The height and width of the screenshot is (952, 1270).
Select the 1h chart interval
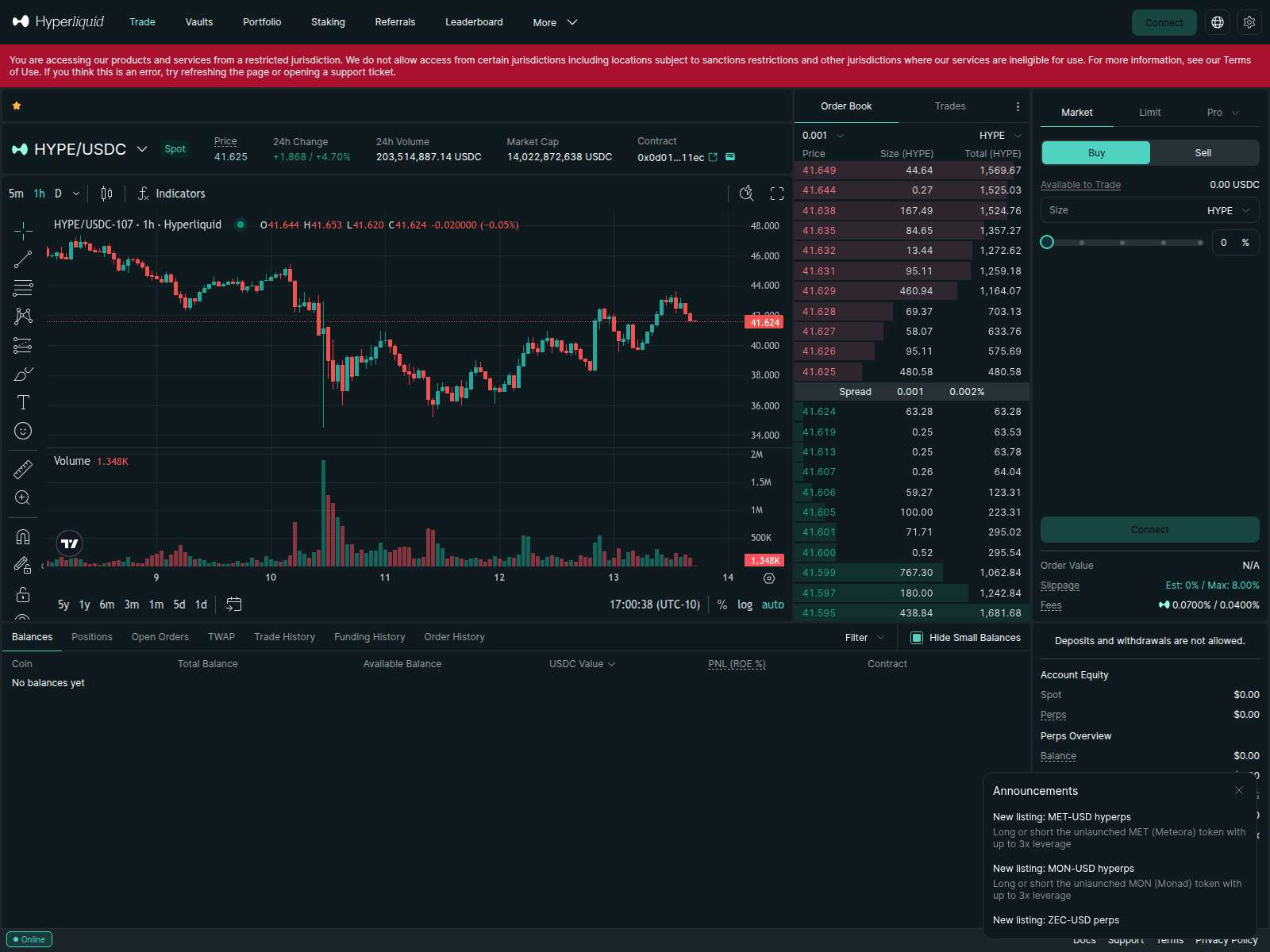(39, 194)
